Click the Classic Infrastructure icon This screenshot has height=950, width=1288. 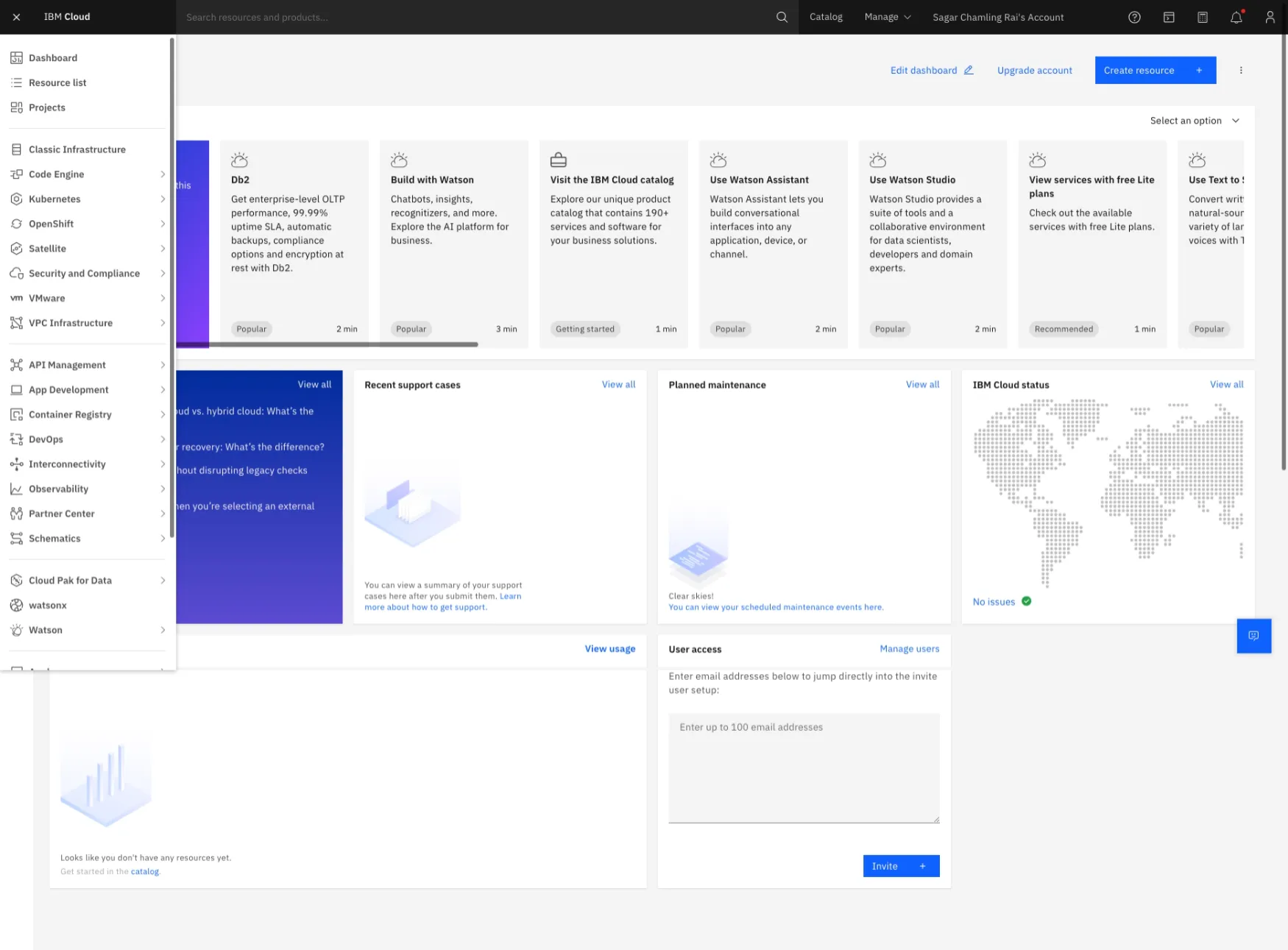tap(16, 149)
